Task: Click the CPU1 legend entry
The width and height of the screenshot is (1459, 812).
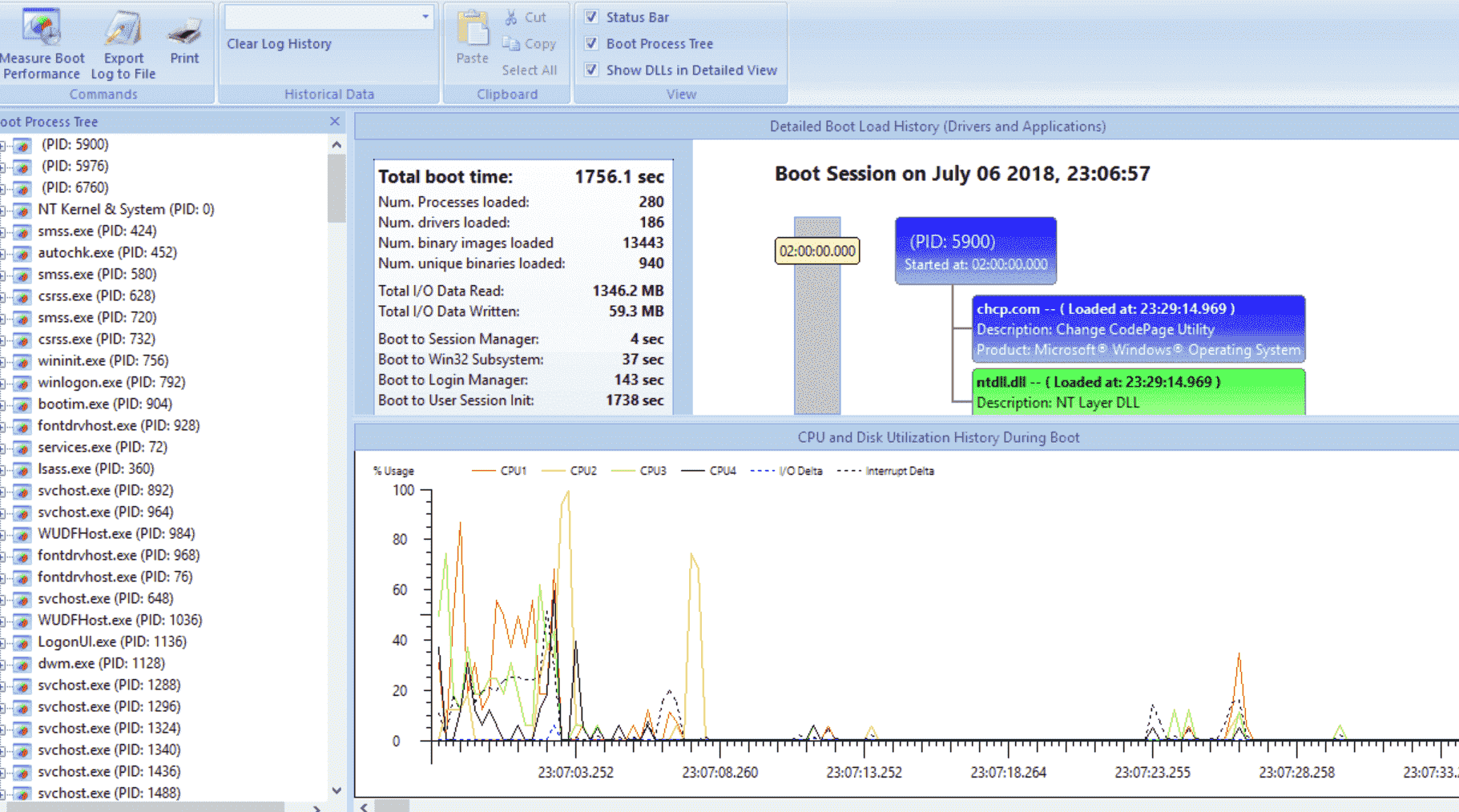Action: tap(499, 471)
